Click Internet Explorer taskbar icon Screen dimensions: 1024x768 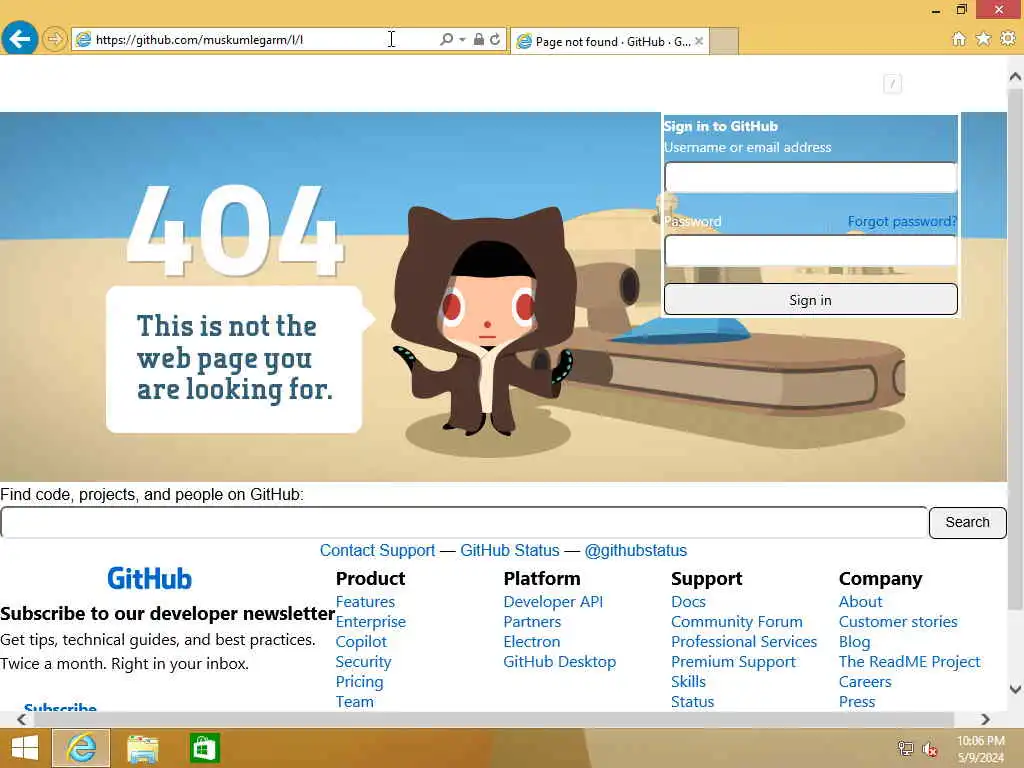[x=81, y=748]
